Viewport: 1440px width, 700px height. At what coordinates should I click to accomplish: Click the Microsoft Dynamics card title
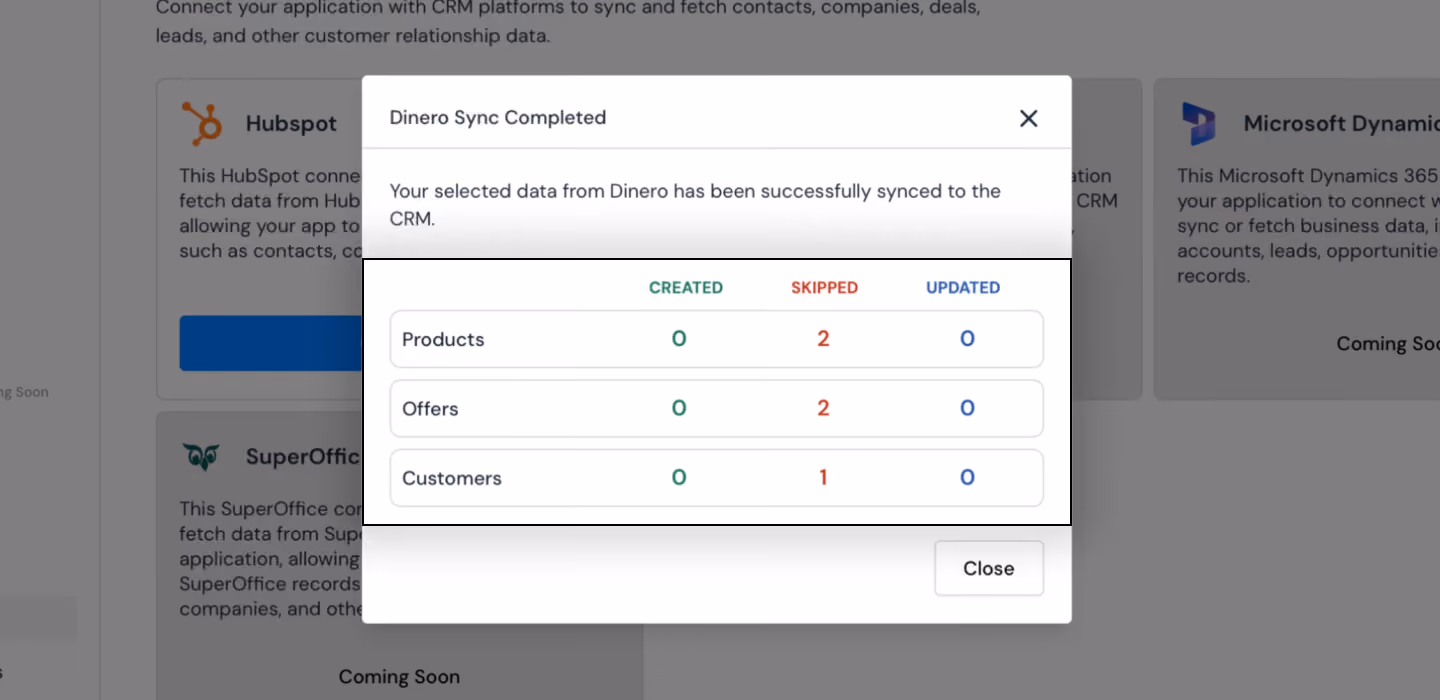[1341, 124]
